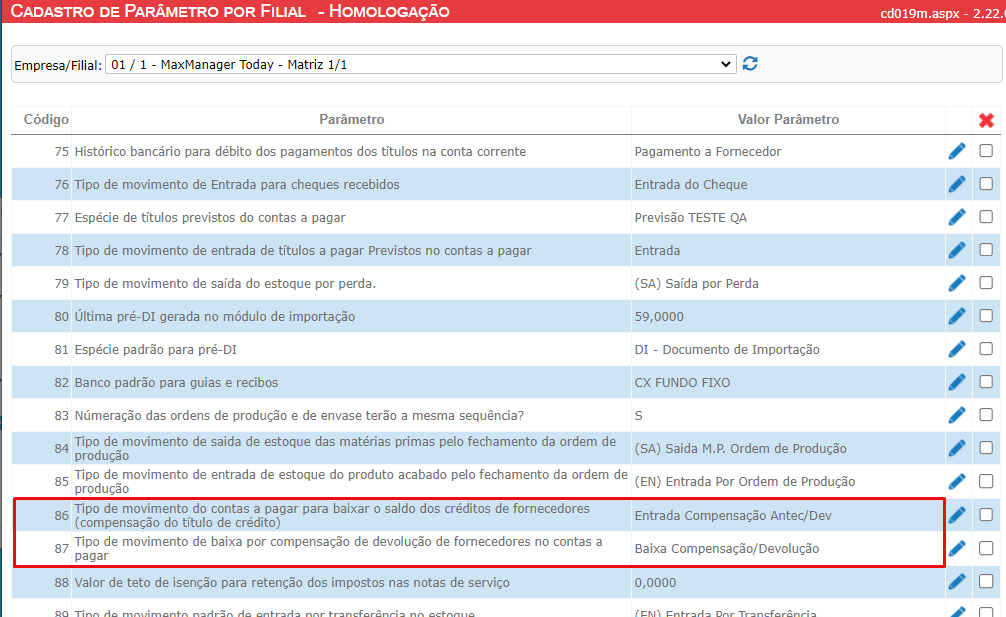Edit parameter 85 Entrada Por Ordem
The image size is (1006, 617).
tap(957, 482)
